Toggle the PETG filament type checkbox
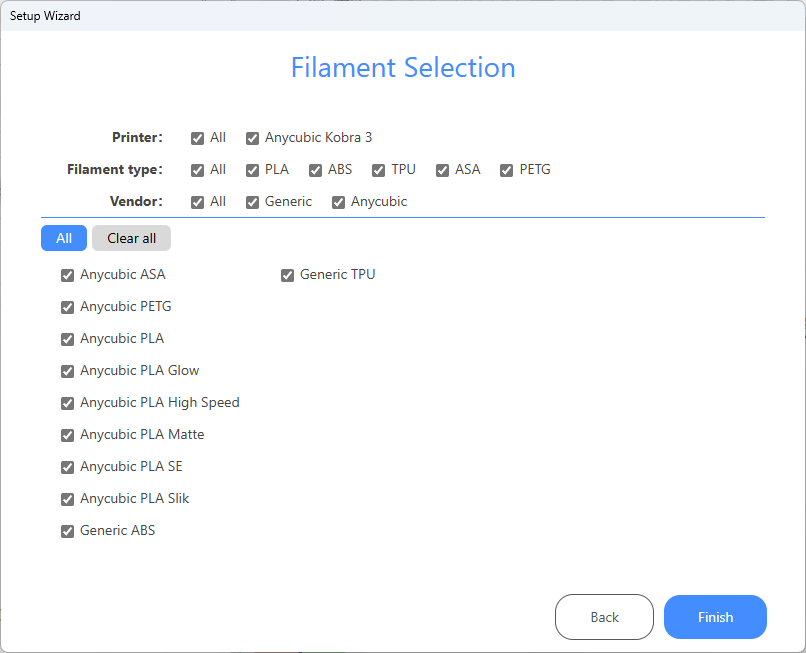Viewport: 806px width, 653px height. (507, 170)
